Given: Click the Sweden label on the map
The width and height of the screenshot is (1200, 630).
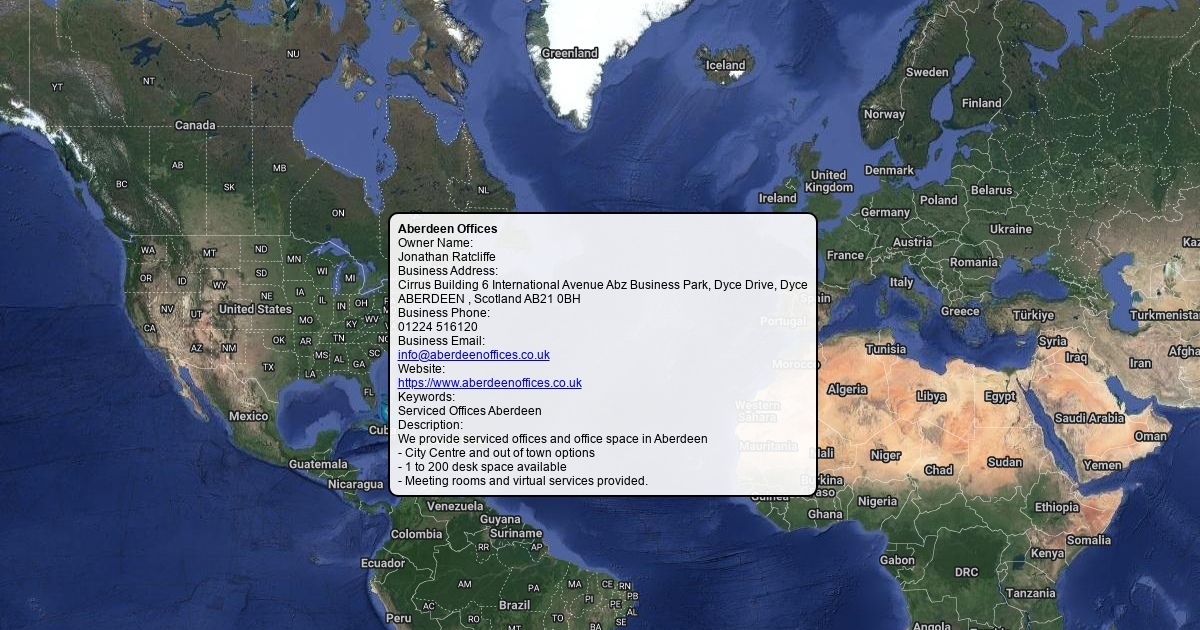Looking at the screenshot, I should [x=927, y=72].
